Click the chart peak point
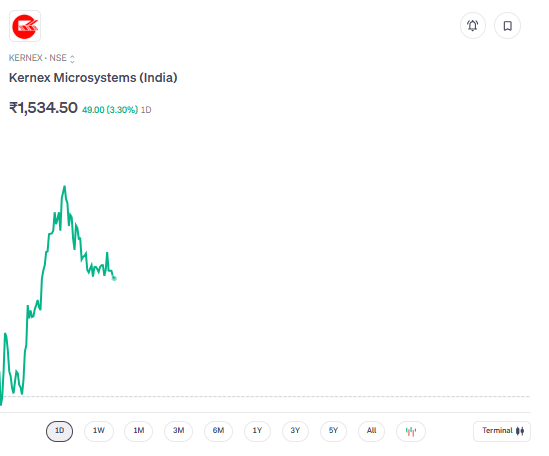Image resolution: width=549 pixels, height=456 pixels. (64, 187)
